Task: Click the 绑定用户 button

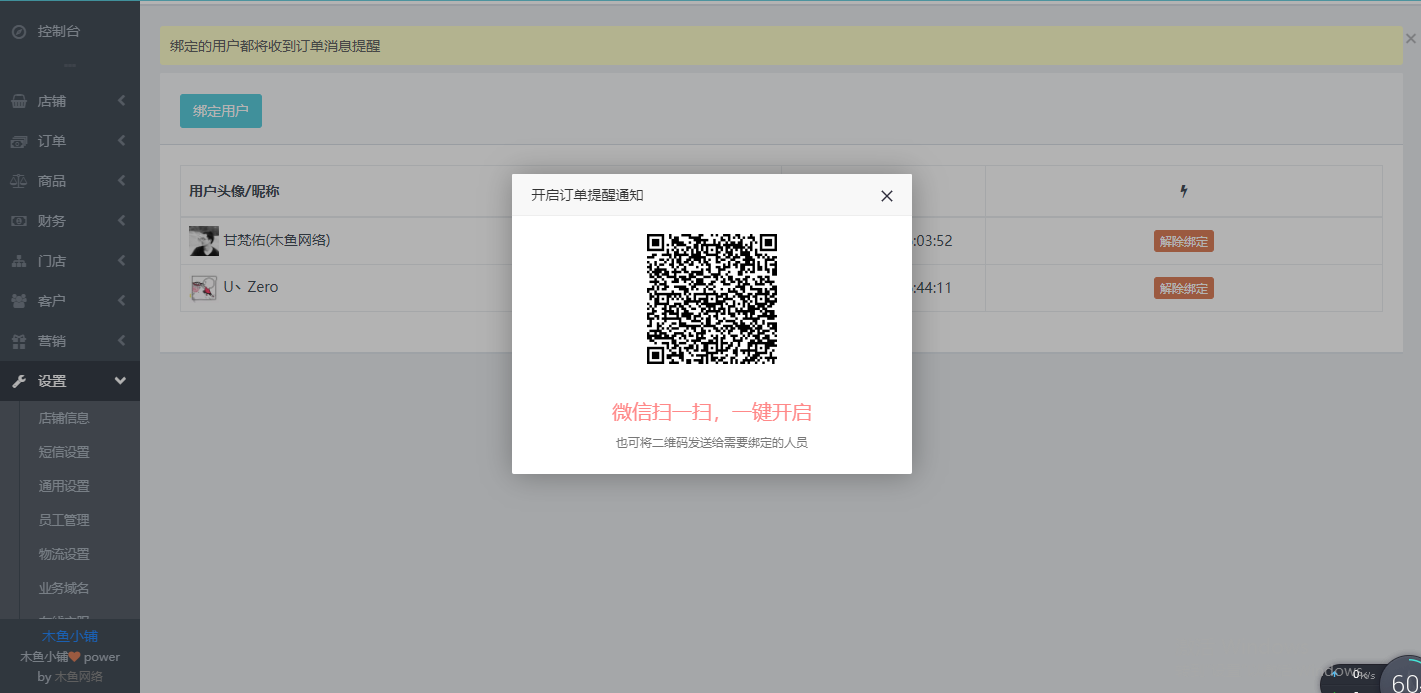Action: pos(221,111)
